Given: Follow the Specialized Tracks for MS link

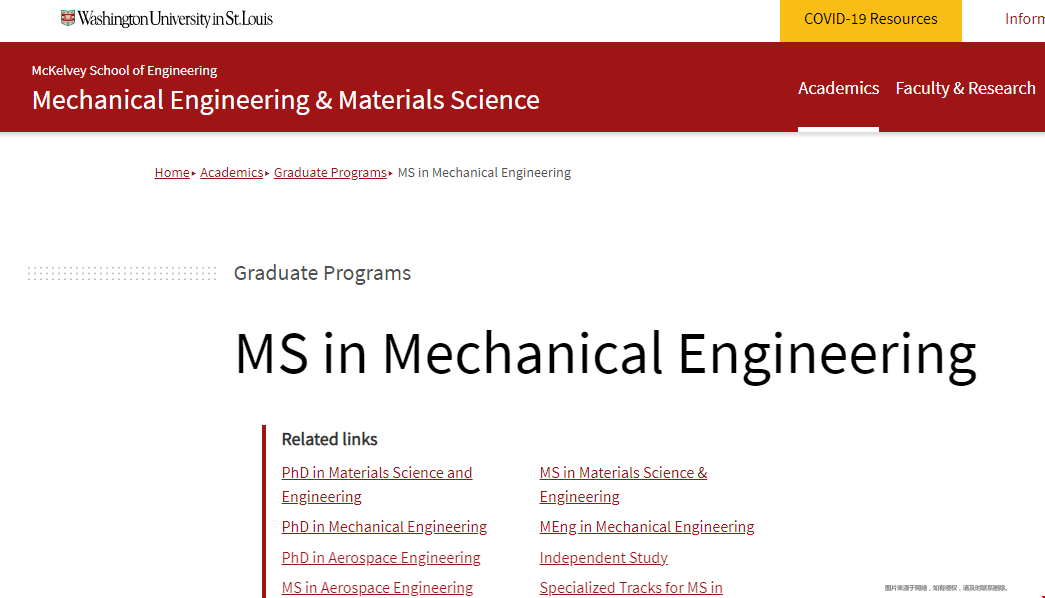Looking at the screenshot, I should tap(630, 587).
